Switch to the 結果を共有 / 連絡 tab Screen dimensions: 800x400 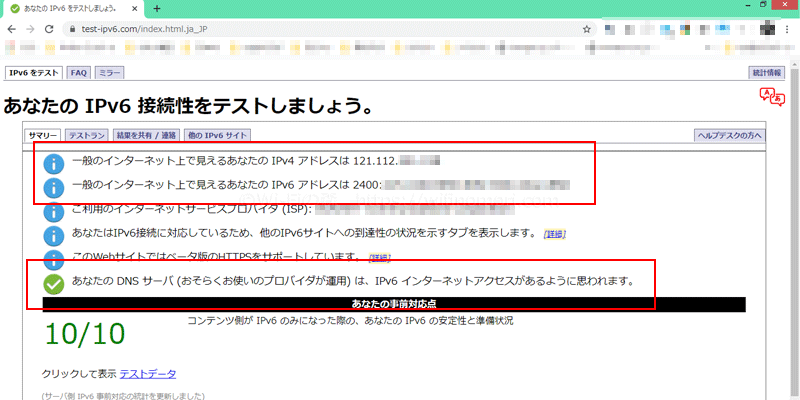(146, 135)
